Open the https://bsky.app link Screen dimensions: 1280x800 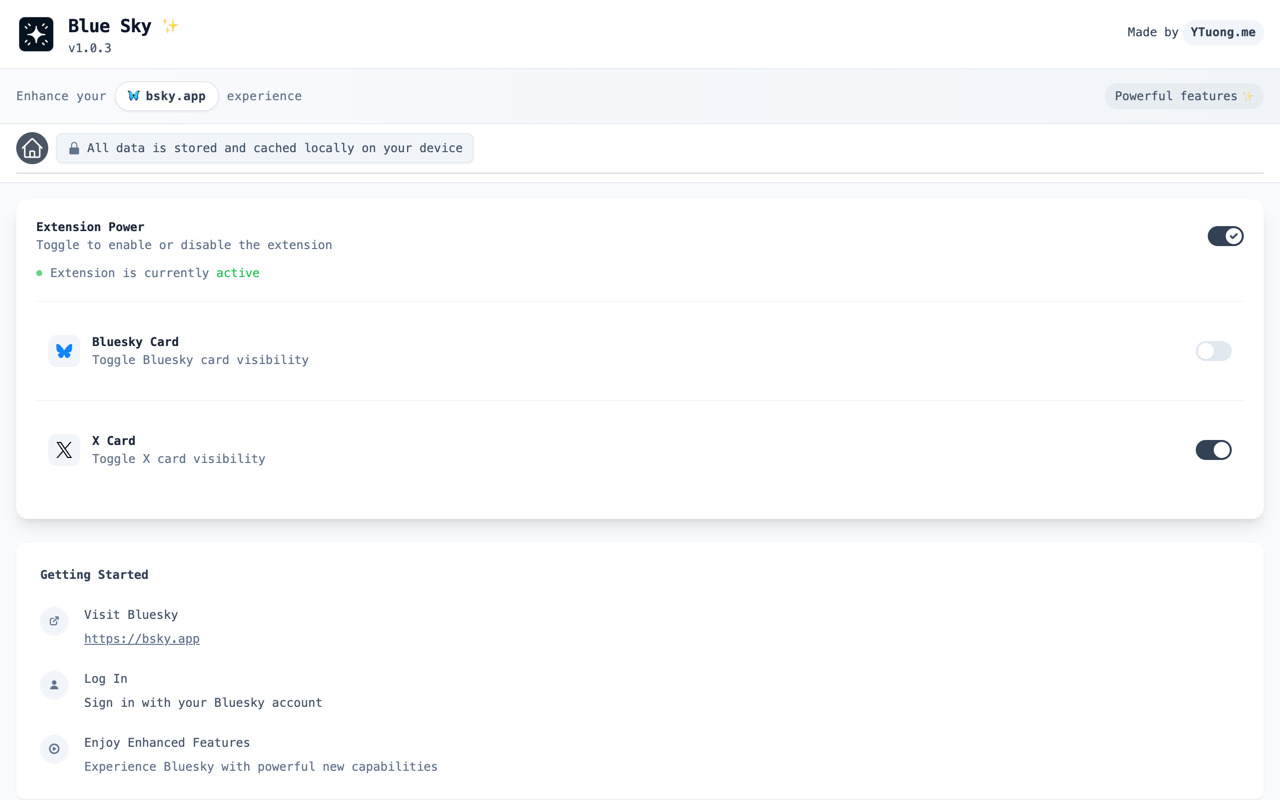point(142,639)
